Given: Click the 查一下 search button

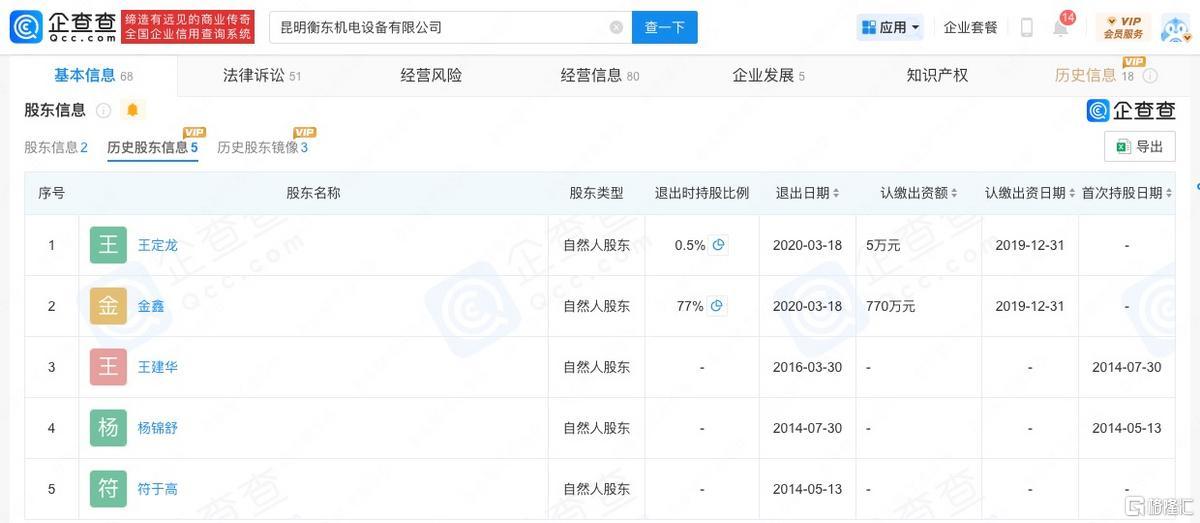Looking at the screenshot, I should tap(664, 28).
